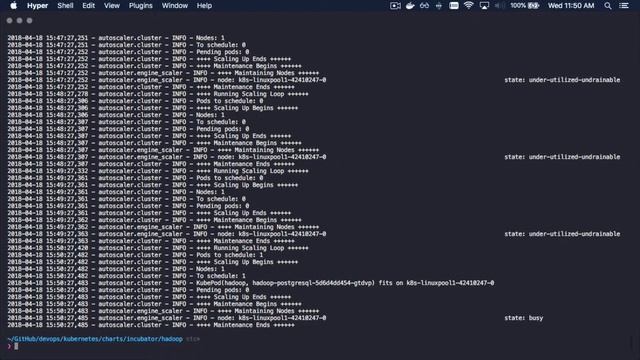Click 'state: under-utilized-undrainable' on the 15:47:27 line

tap(562, 80)
